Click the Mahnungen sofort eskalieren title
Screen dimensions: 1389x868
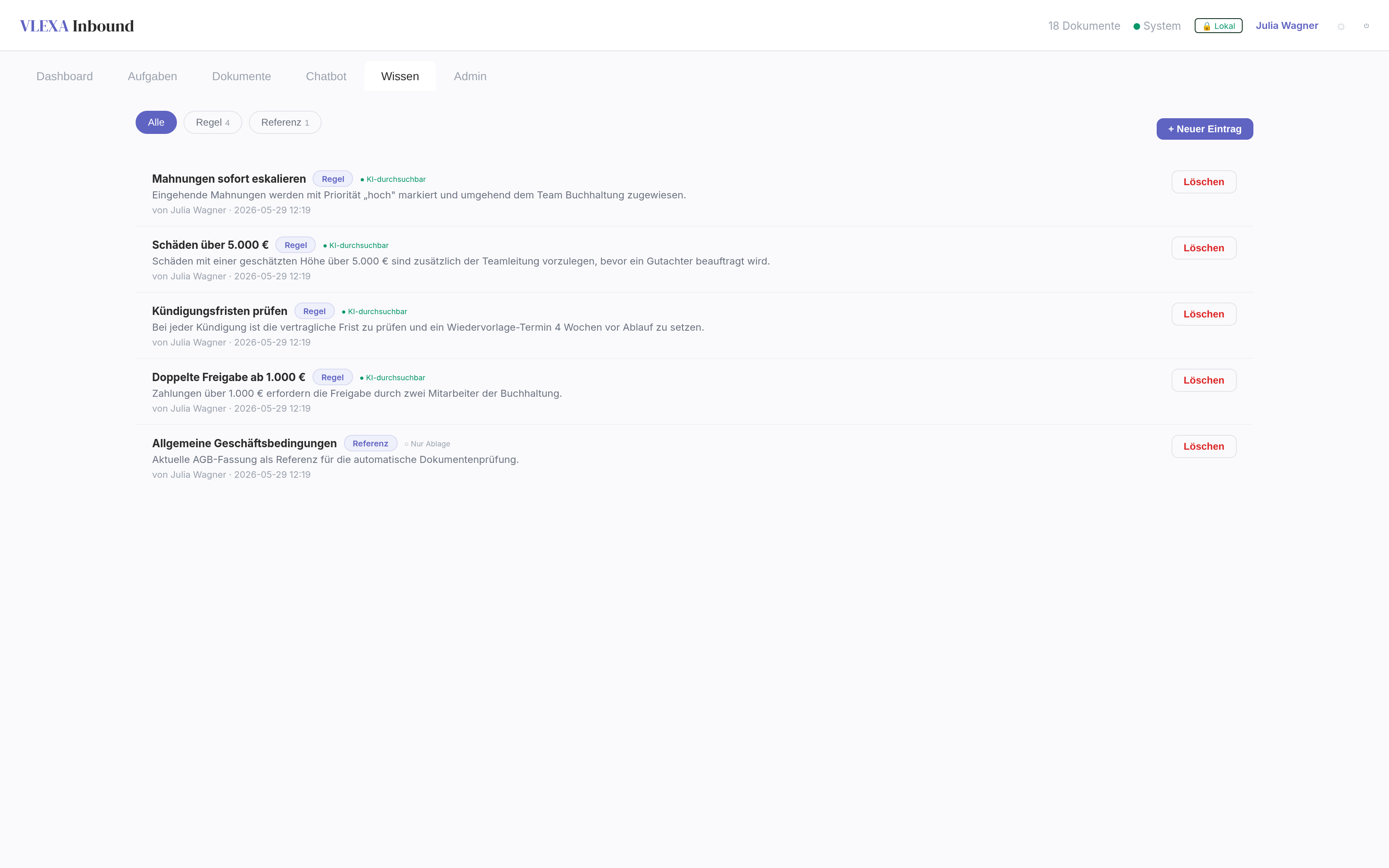tap(229, 179)
